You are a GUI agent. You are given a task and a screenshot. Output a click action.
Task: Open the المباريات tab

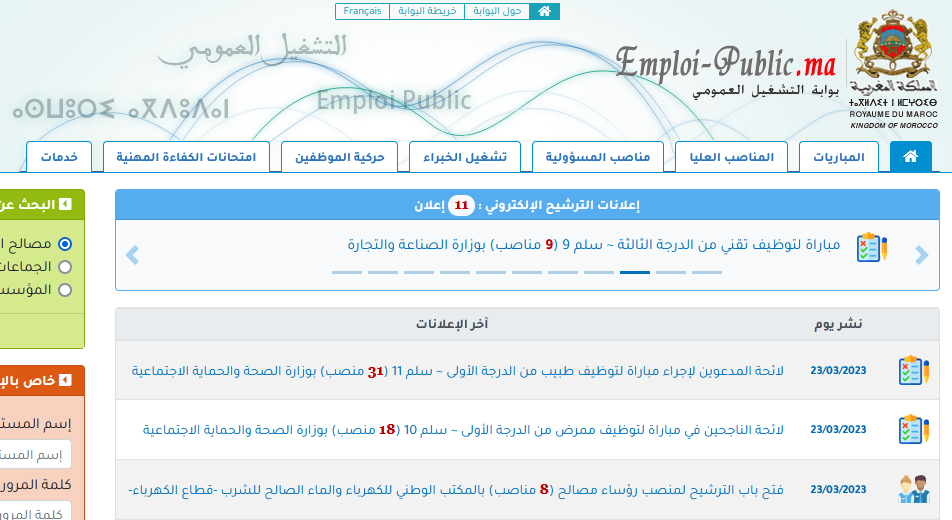tap(838, 157)
